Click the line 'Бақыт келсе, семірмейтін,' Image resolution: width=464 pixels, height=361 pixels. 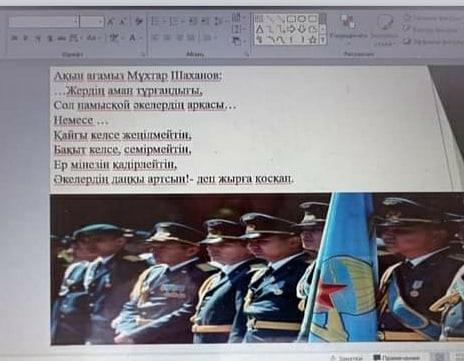point(123,150)
